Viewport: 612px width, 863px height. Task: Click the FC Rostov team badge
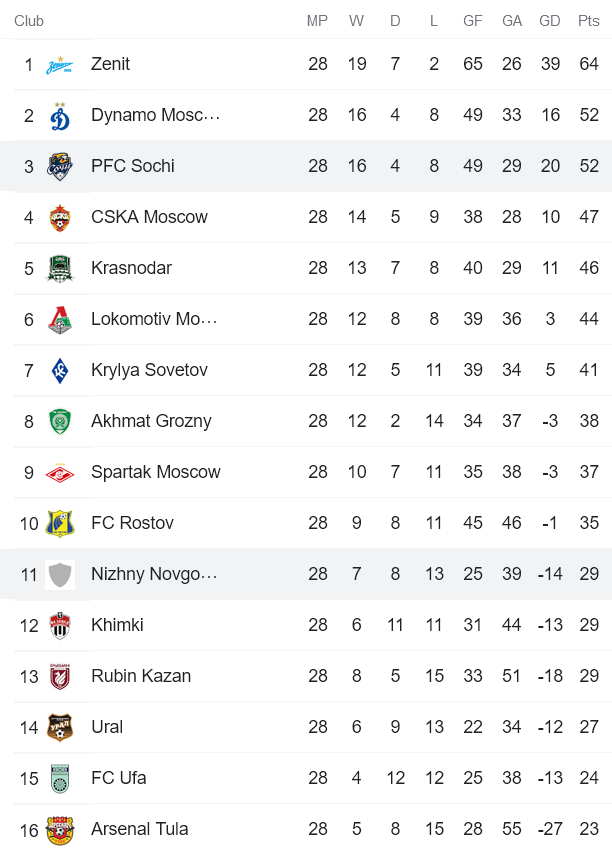pos(60,524)
